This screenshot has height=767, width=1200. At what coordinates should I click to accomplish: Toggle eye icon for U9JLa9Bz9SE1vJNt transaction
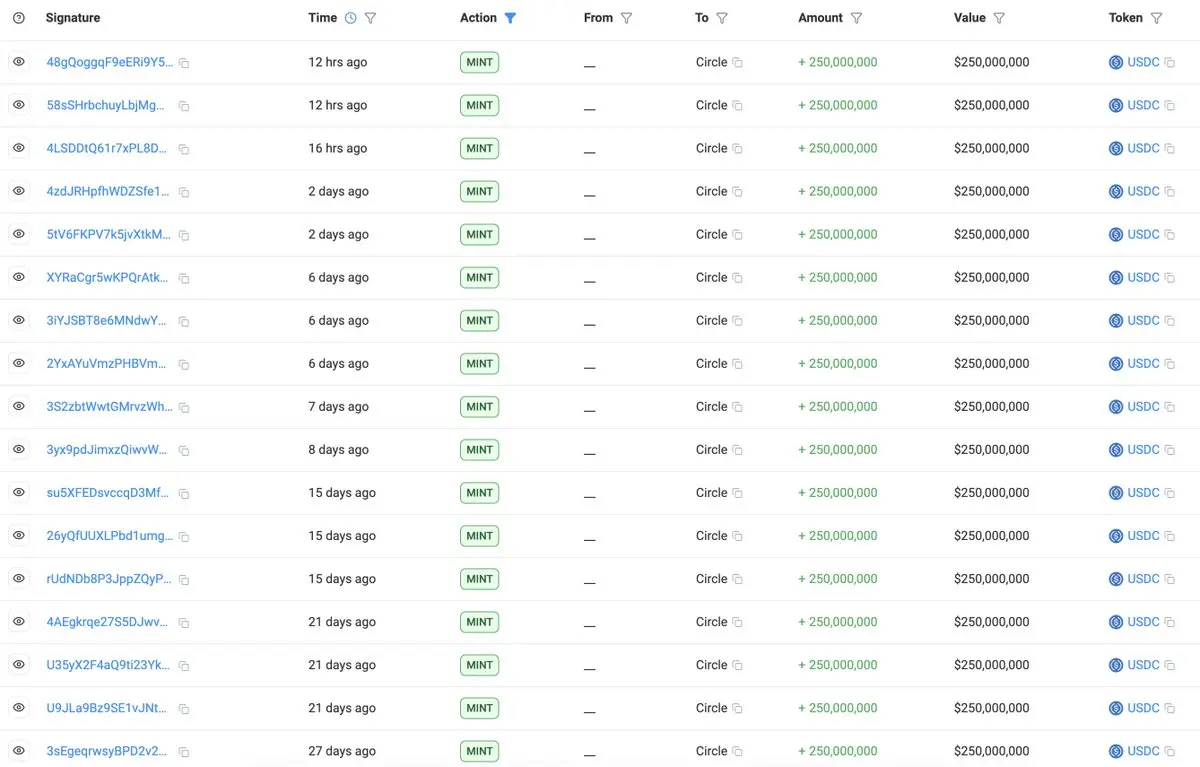18,707
